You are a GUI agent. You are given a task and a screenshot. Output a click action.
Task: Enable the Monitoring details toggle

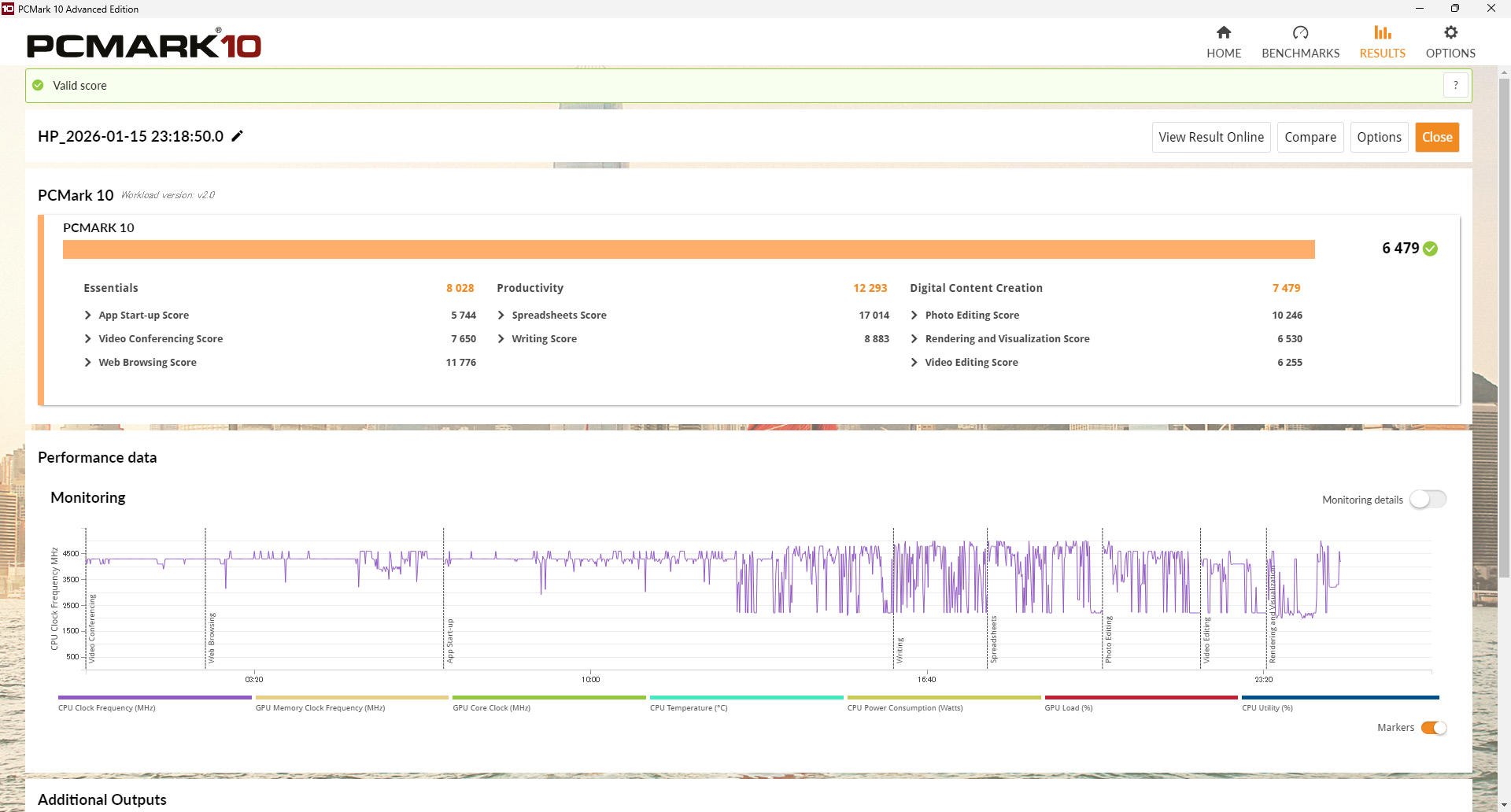(1428, 500)
